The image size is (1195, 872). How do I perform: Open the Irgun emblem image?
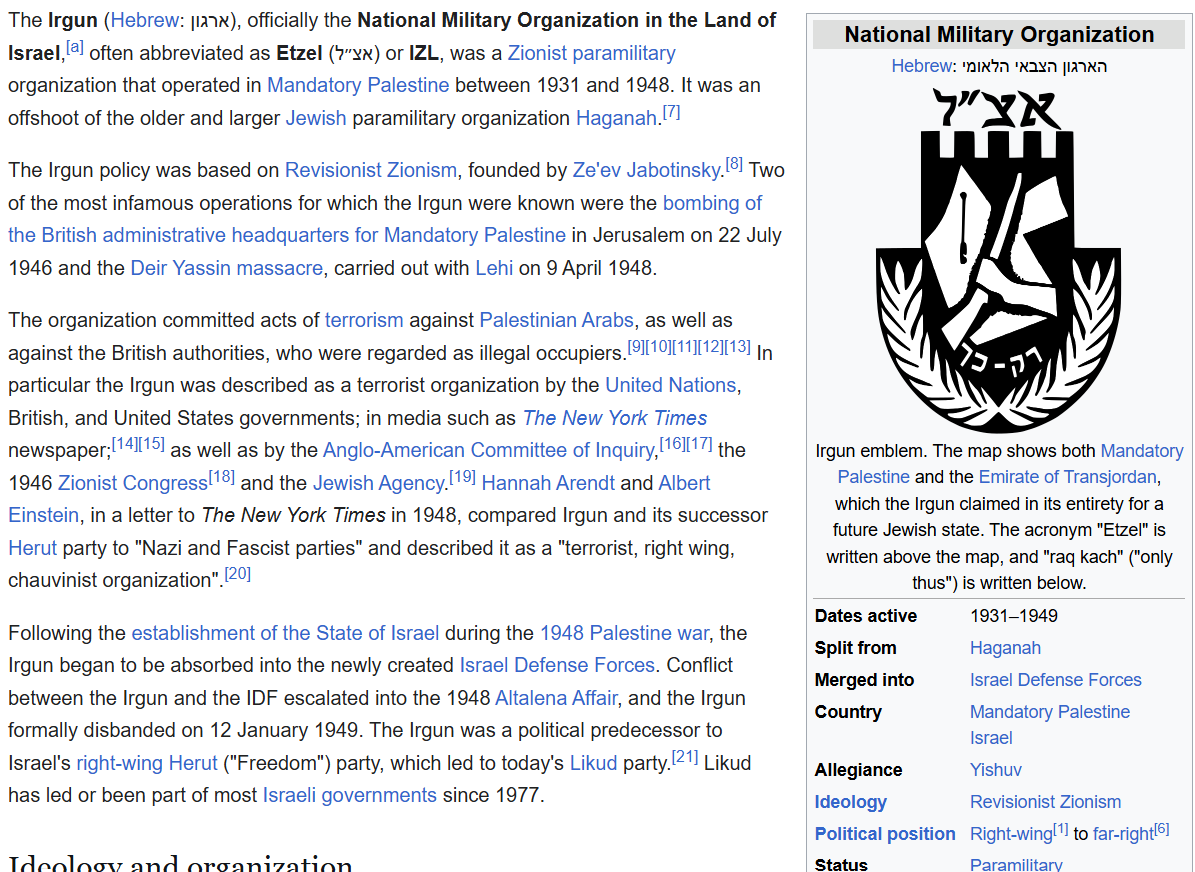point(998,259)
